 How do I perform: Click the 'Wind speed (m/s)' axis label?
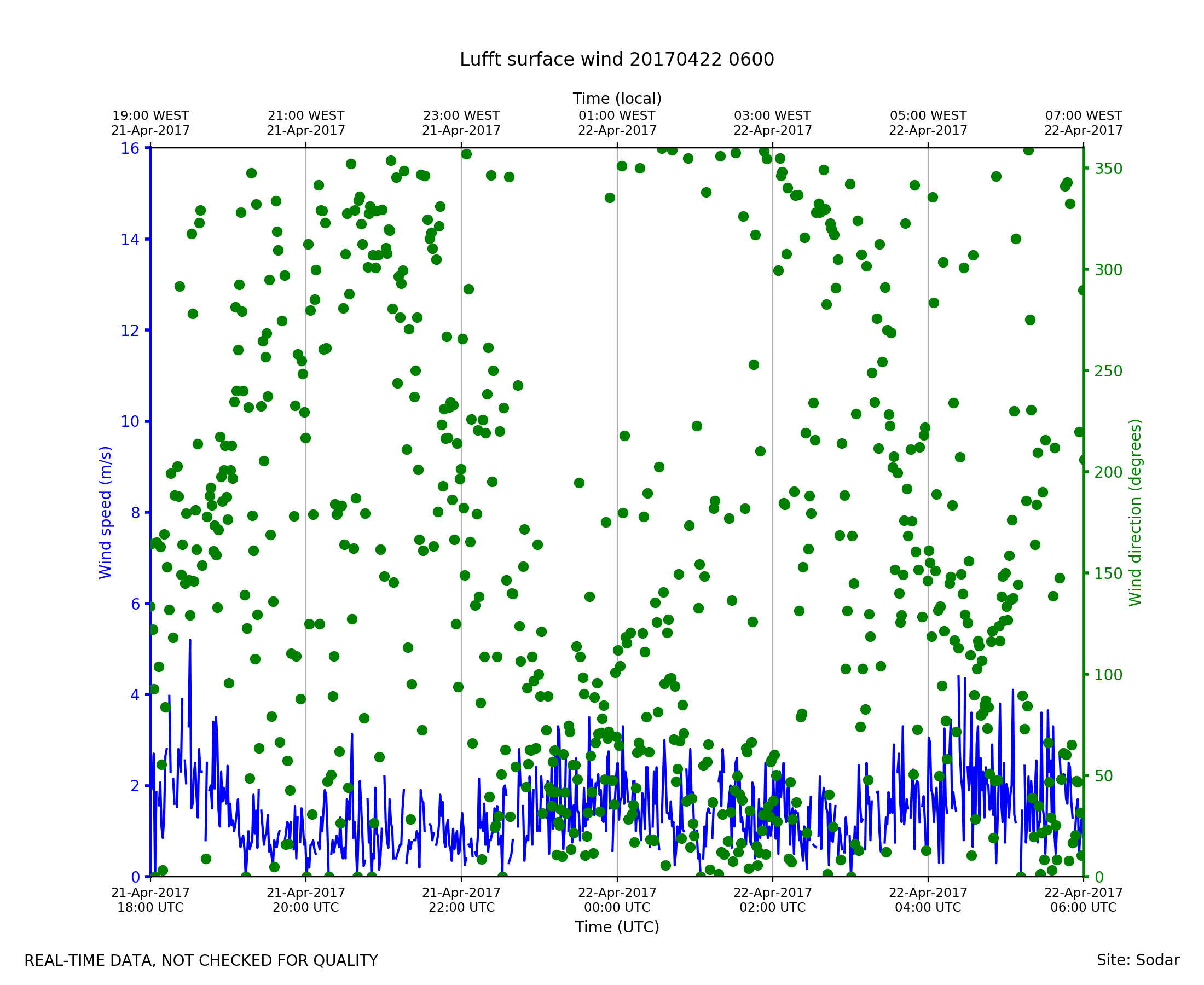pyautogui.click(x=106, y=512)
